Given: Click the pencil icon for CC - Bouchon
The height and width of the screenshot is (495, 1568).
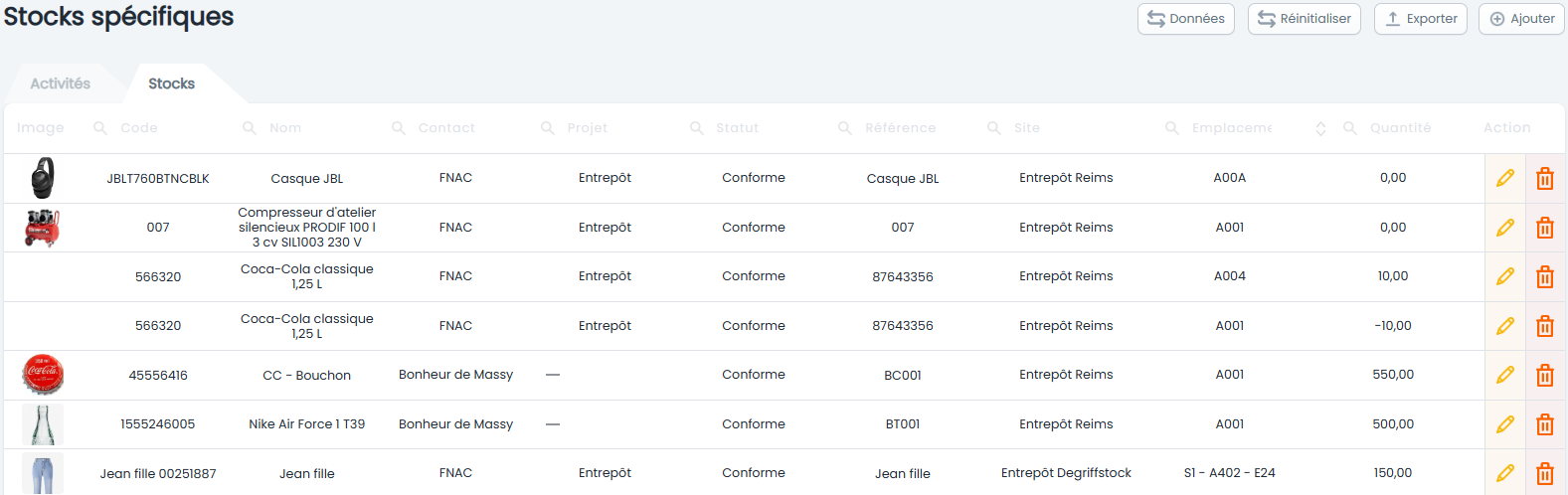Looking at the screenshot, I should point(1504,375).
